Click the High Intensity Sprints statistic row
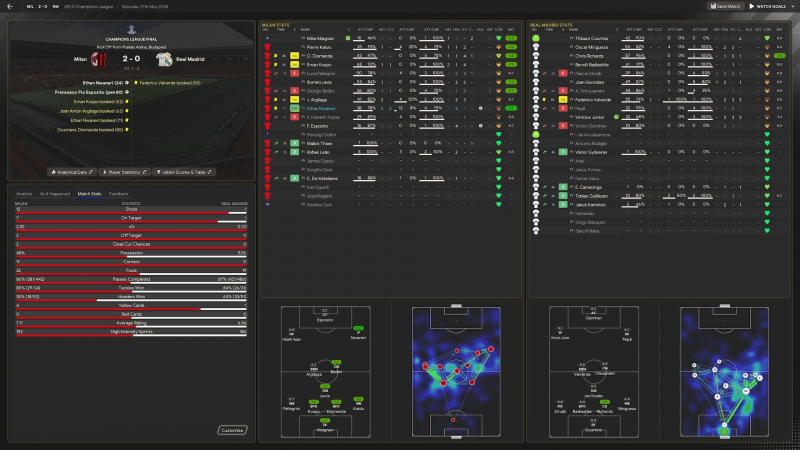 [131, 332]
